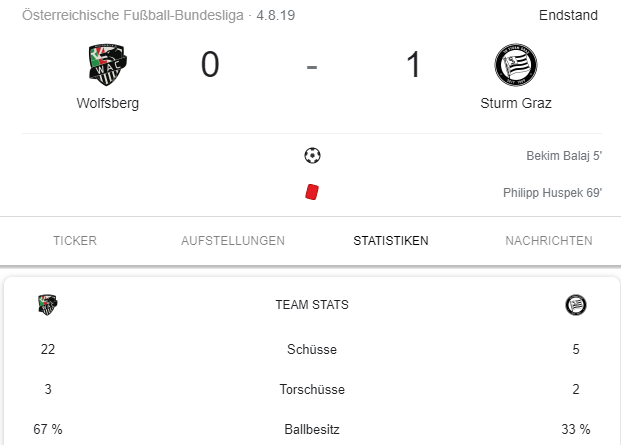Click the Team Stats heading
The image size is (621, 445).
coord(312,305)
